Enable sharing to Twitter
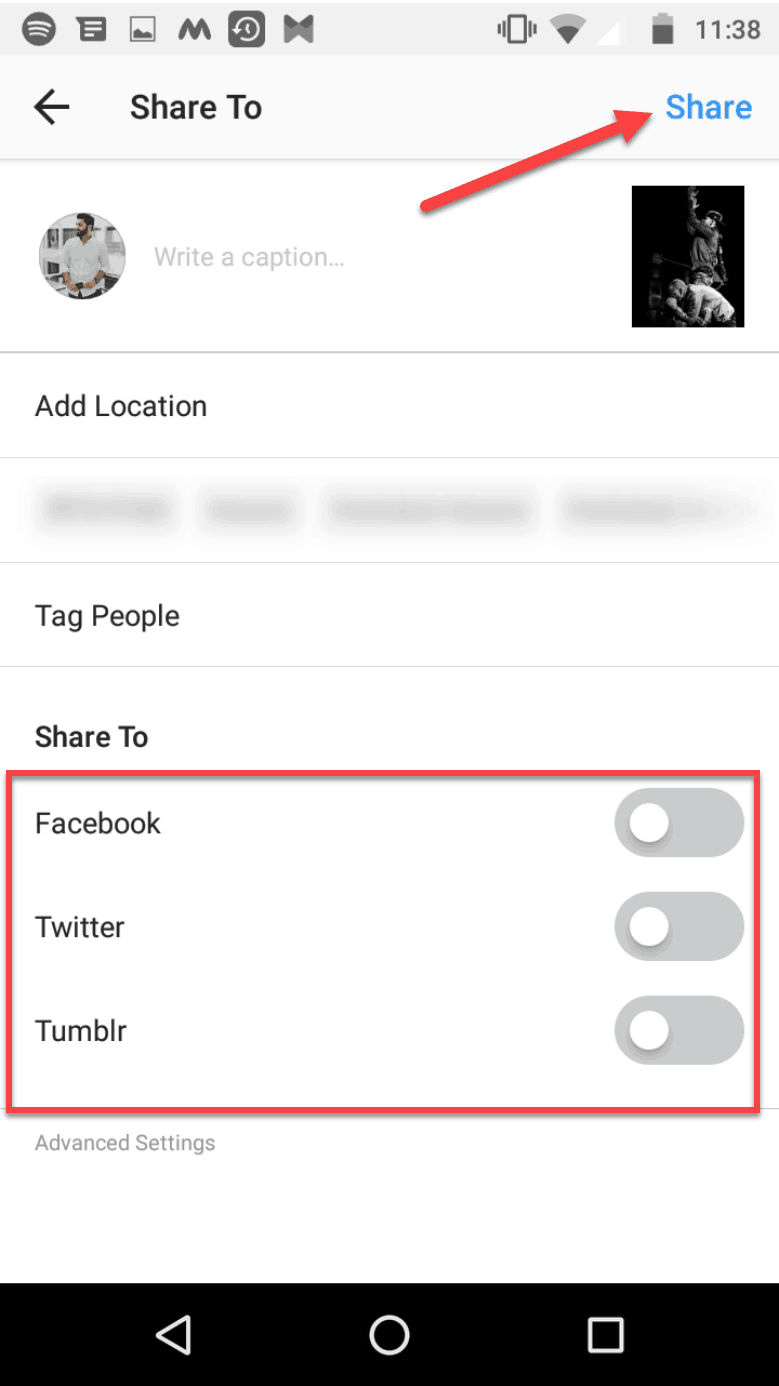 click(x=679, y=927)
